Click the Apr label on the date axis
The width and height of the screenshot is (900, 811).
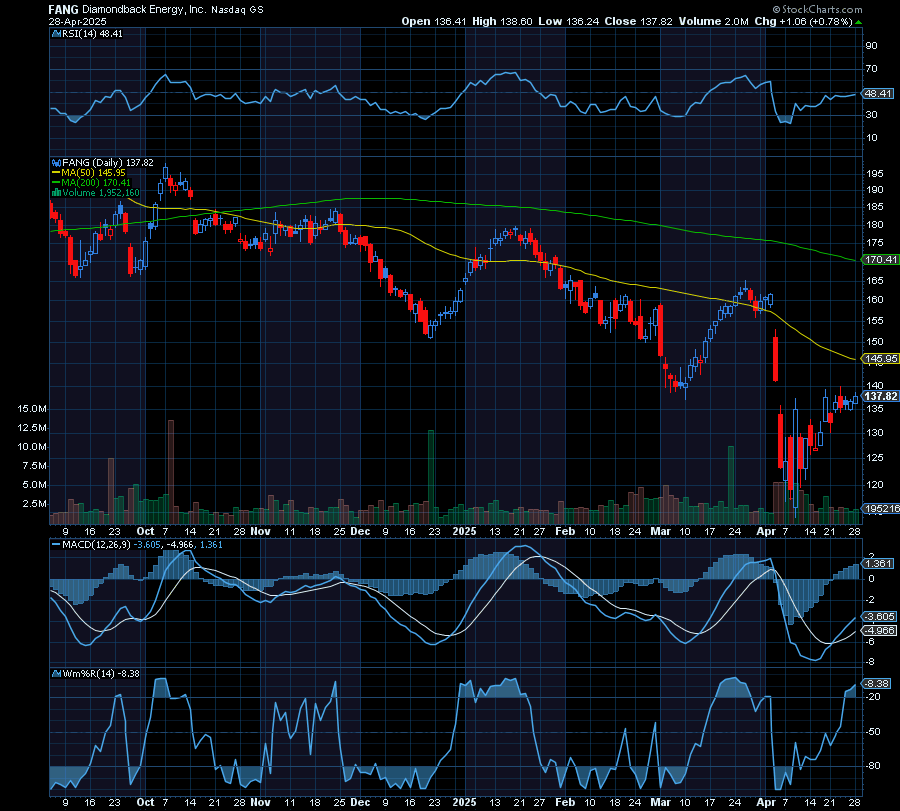769,531
